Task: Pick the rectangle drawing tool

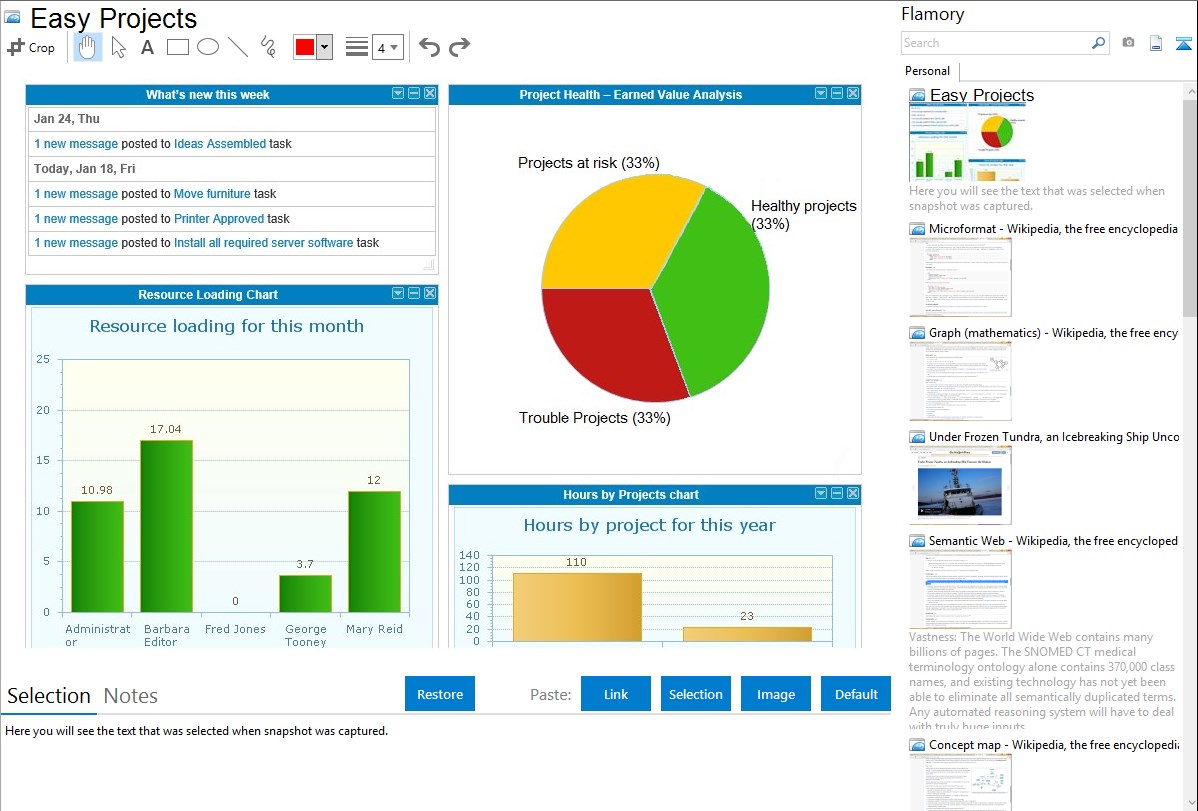Action: point(177,47)
